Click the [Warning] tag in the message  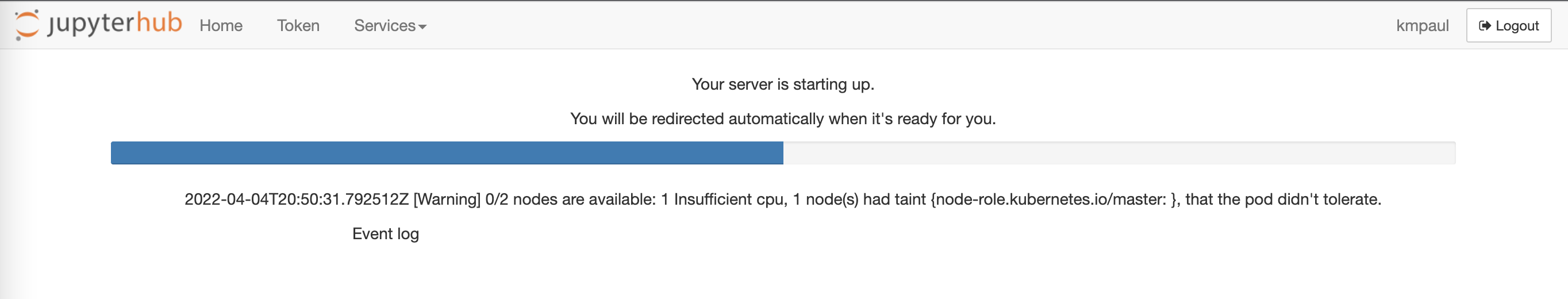[447, 199]
